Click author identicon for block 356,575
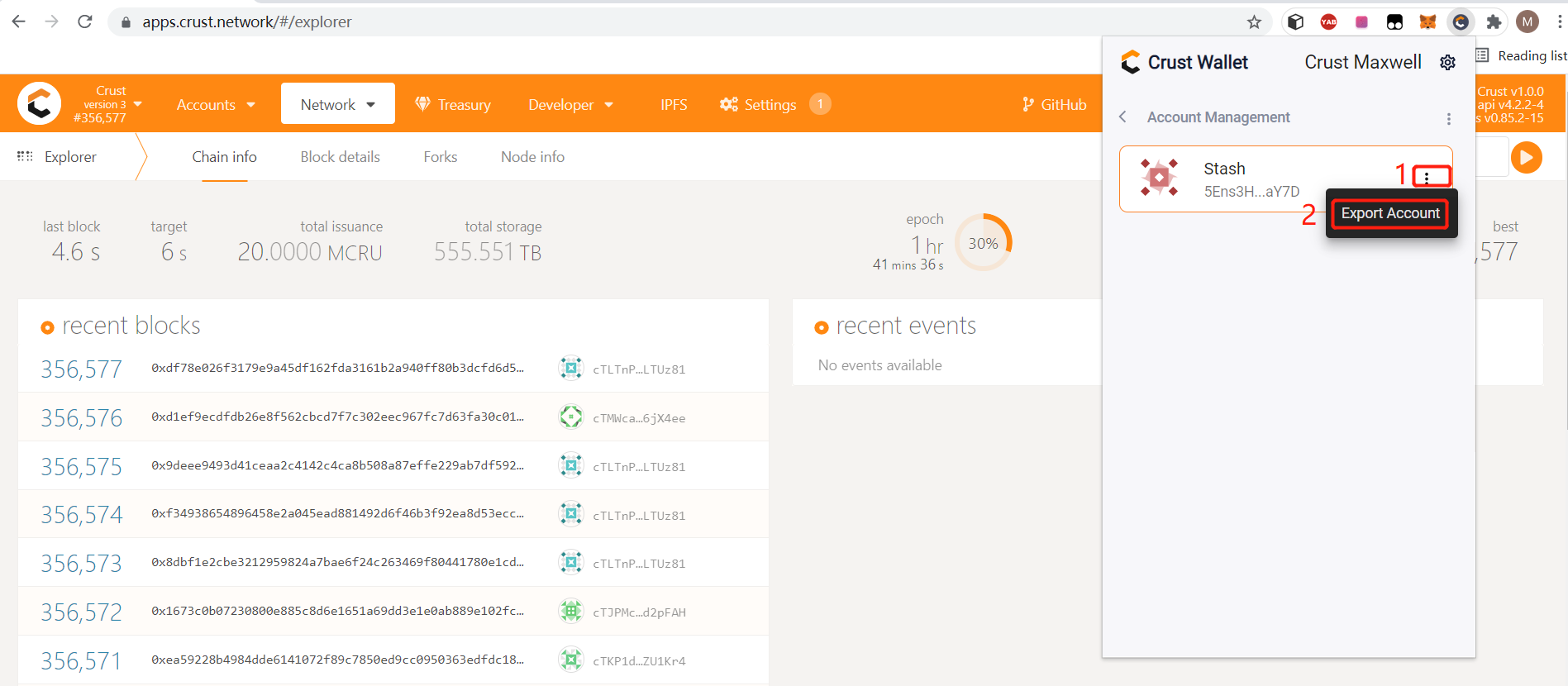 [x=571, y=465]
